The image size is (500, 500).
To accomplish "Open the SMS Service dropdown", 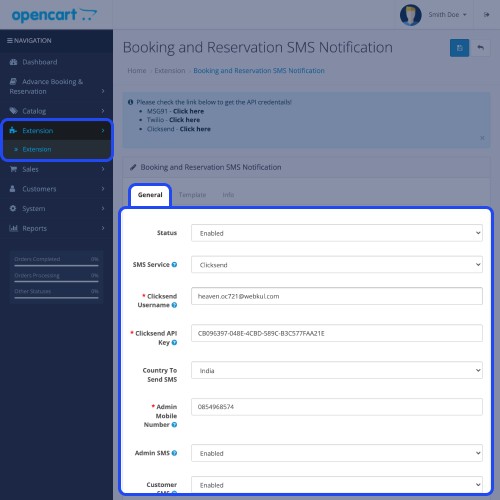I will [x=337, y=265].
